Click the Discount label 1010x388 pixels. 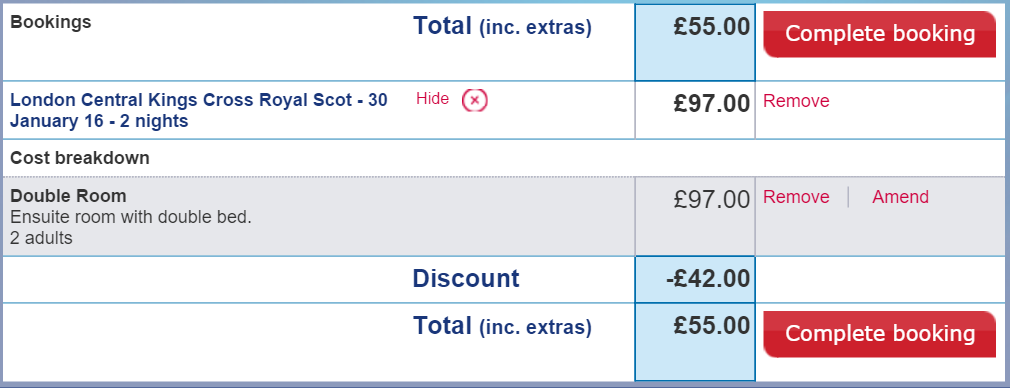point(466,278)
